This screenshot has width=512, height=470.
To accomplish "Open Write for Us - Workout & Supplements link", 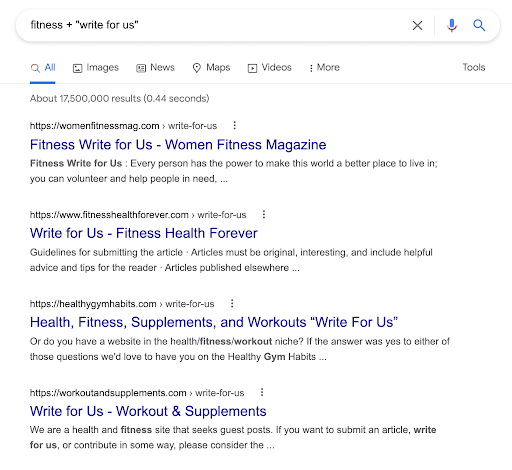I will pos(148,411).
